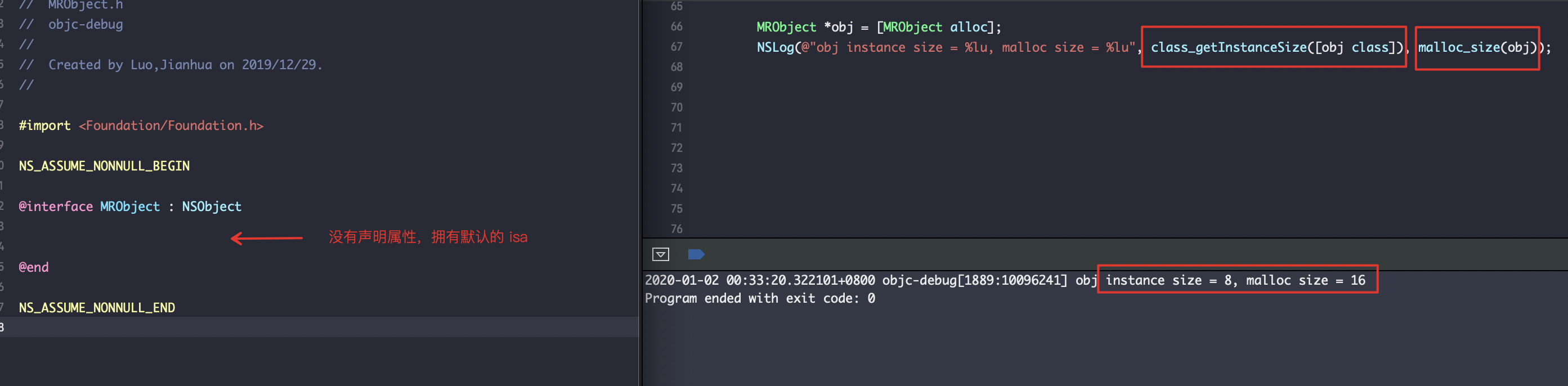Screen dimensions: 1568x386
Task: Click the <Foundation/Foundation.h> header path
Action: (171, 125)
